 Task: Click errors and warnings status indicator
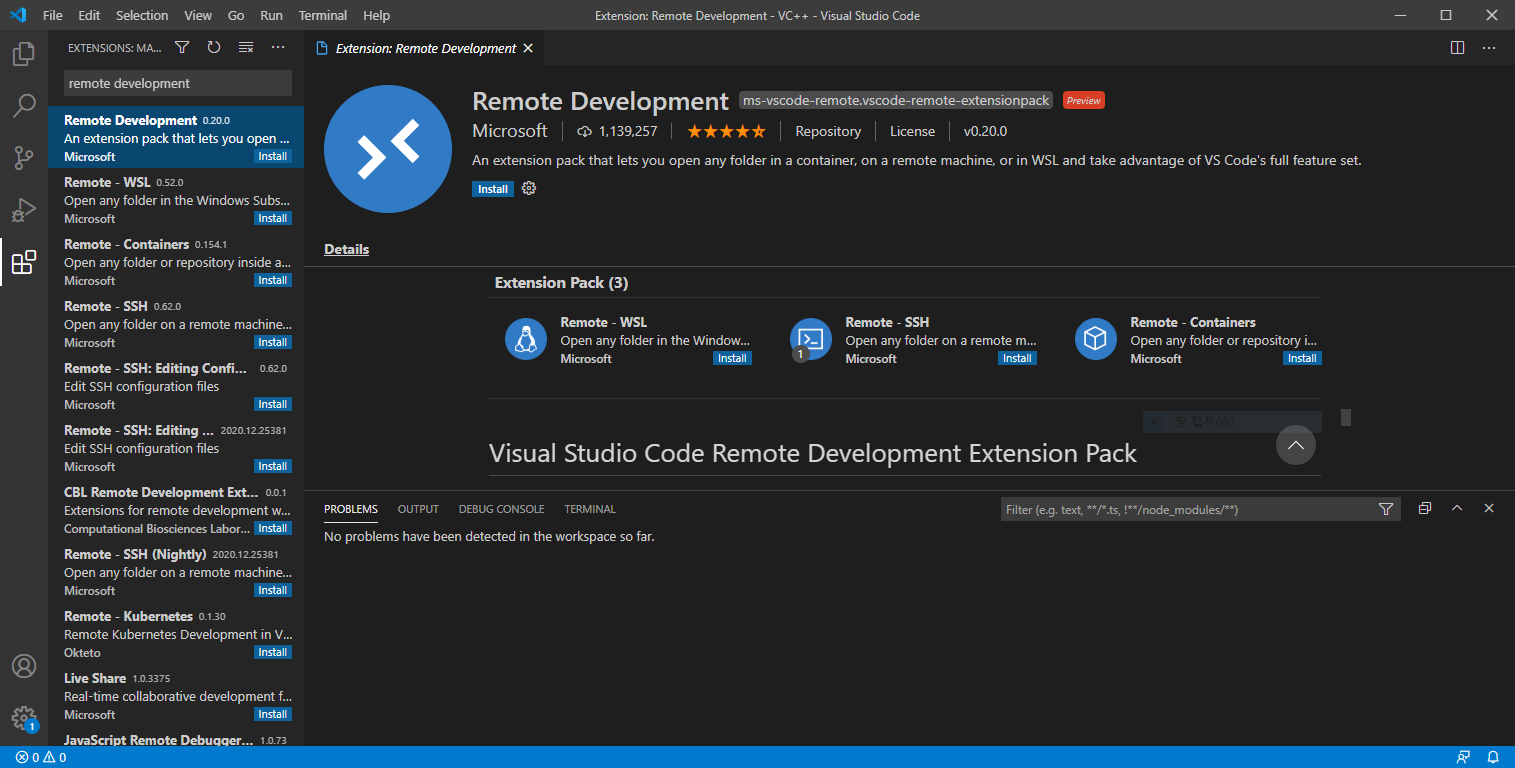[41, 757]
